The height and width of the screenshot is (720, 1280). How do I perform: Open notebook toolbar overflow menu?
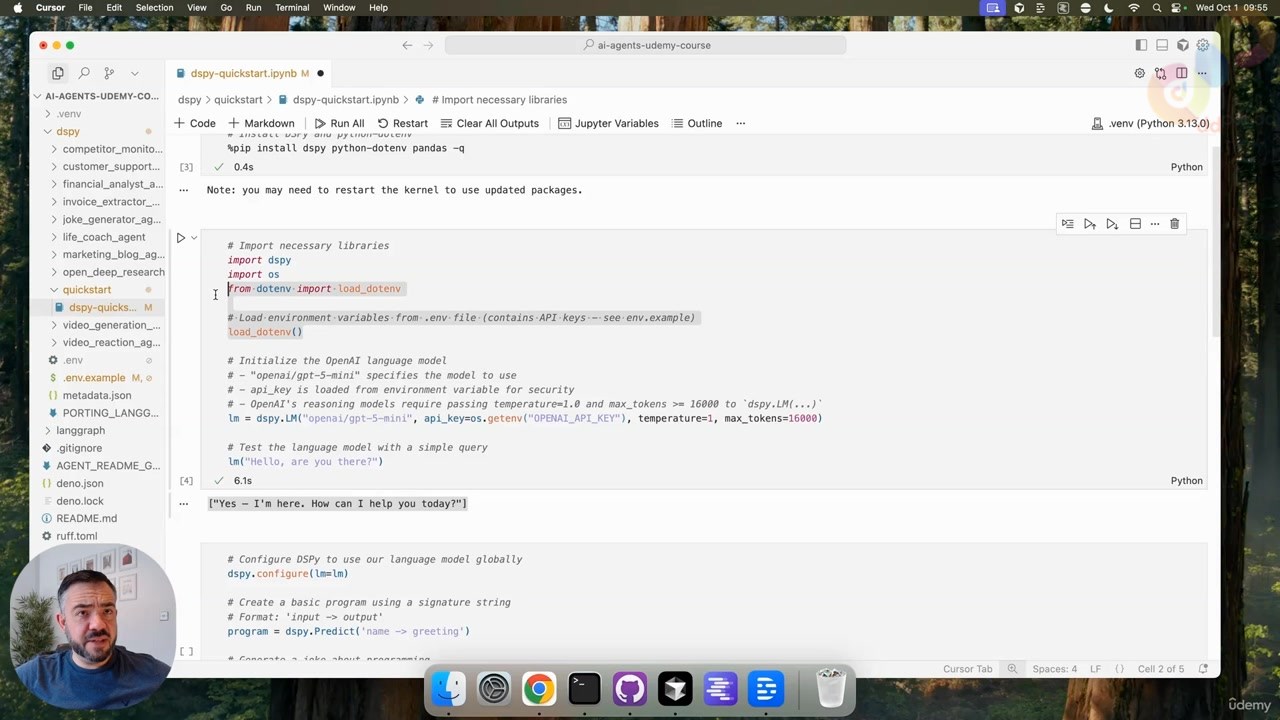point(741,123)
